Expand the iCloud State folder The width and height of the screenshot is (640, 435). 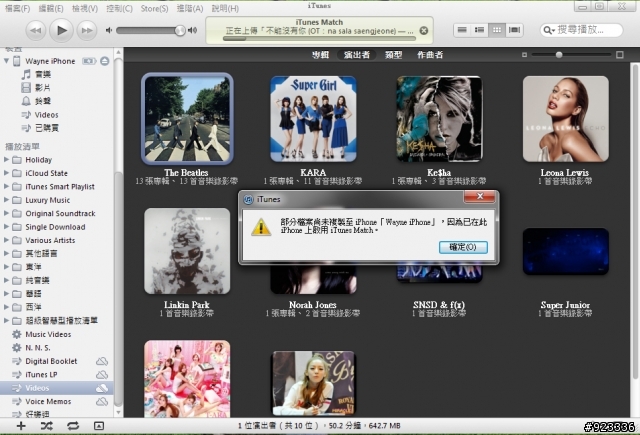pos(7,173)
